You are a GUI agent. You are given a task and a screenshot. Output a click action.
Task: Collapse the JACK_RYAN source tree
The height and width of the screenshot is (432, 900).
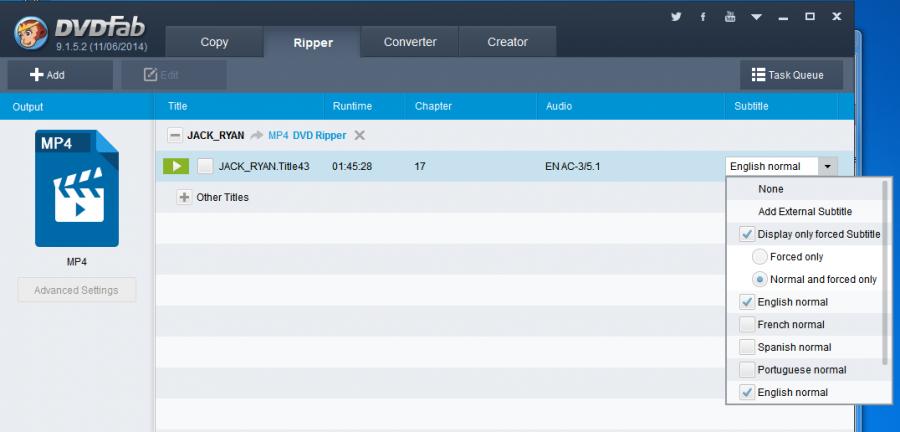coord(174,135)
